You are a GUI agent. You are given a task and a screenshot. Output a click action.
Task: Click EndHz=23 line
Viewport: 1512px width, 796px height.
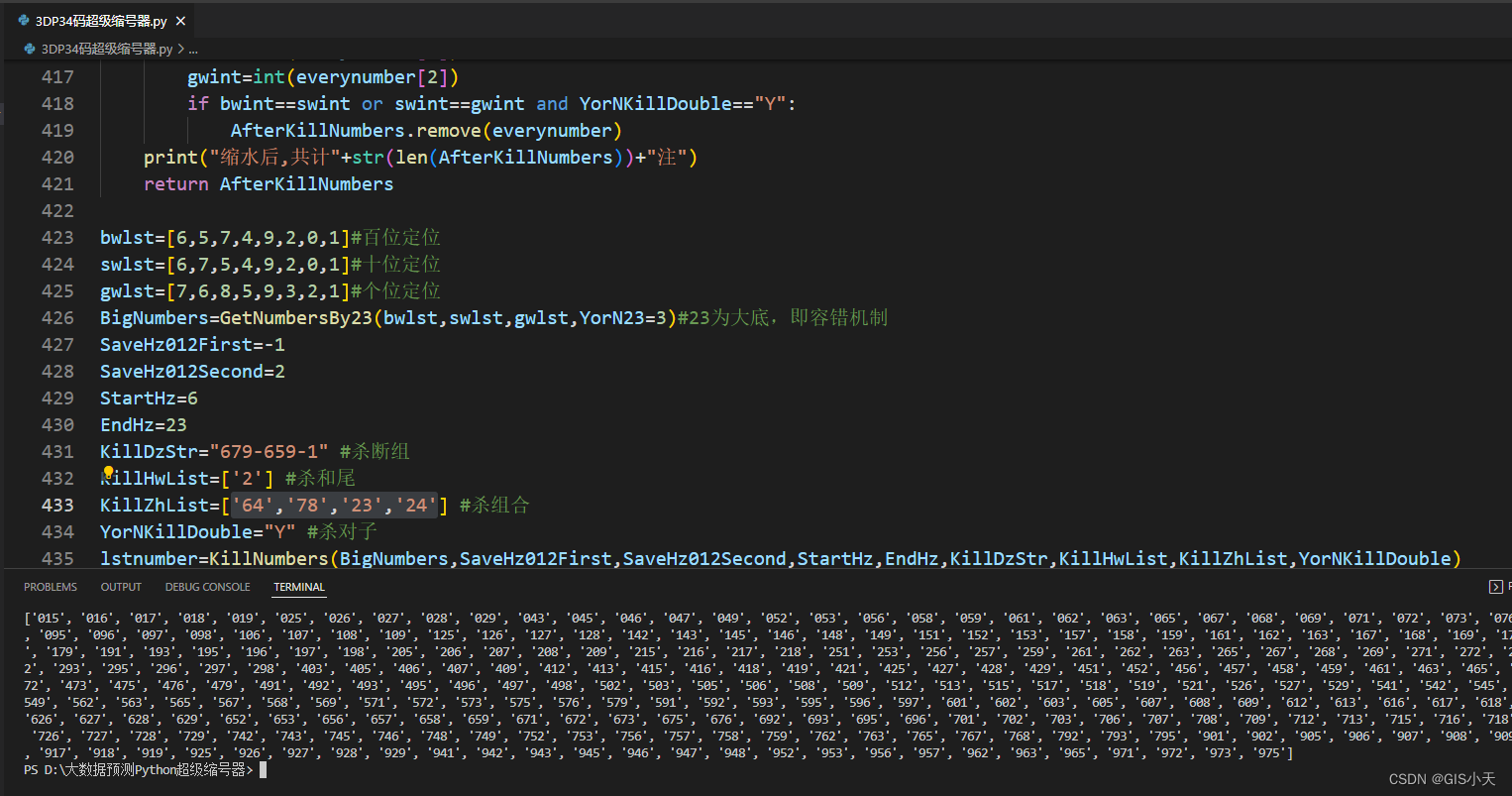(x=143, y=425)
